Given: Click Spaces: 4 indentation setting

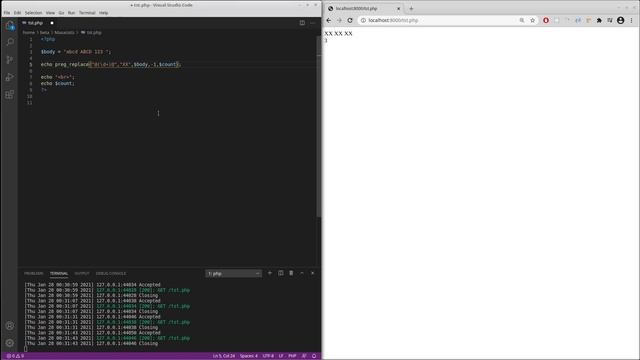Looking at the screenshot, I should click(249, 356).
